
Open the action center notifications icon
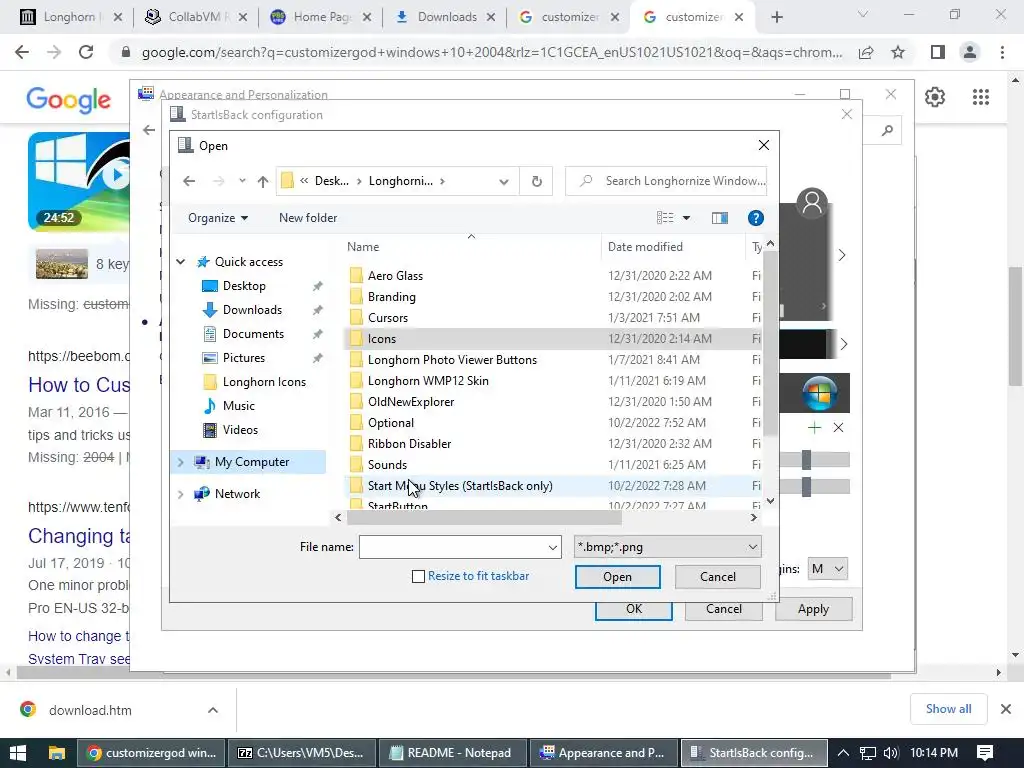[x=985, y=753]
